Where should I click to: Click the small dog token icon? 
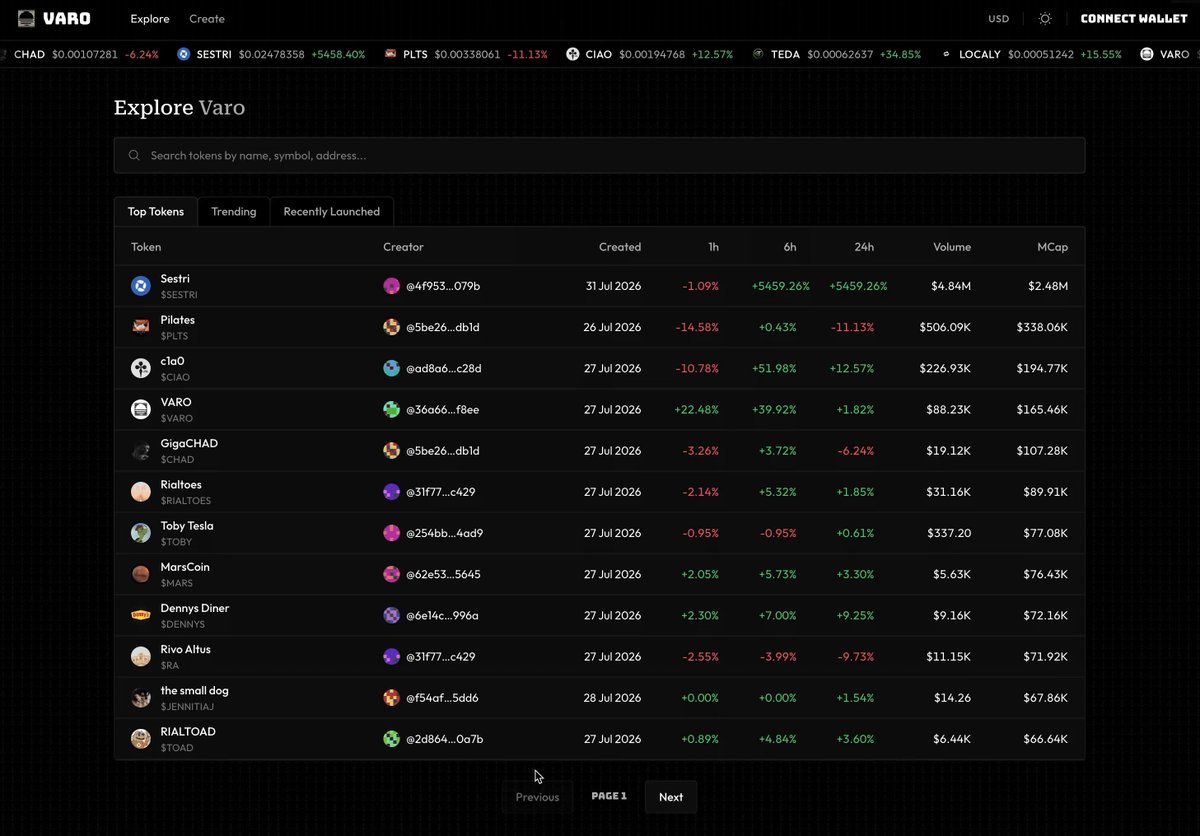[x=141, y=698]
